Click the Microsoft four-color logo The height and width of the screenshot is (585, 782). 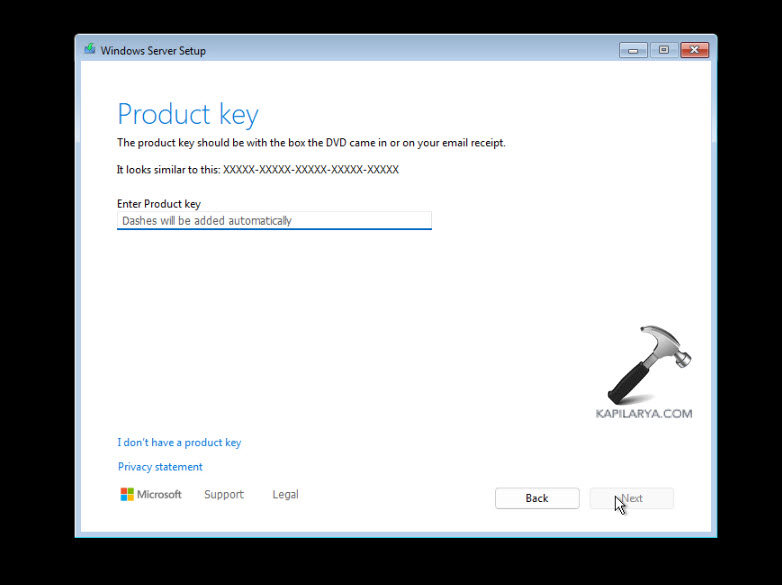pyautogui.click(x=127, y=494)
